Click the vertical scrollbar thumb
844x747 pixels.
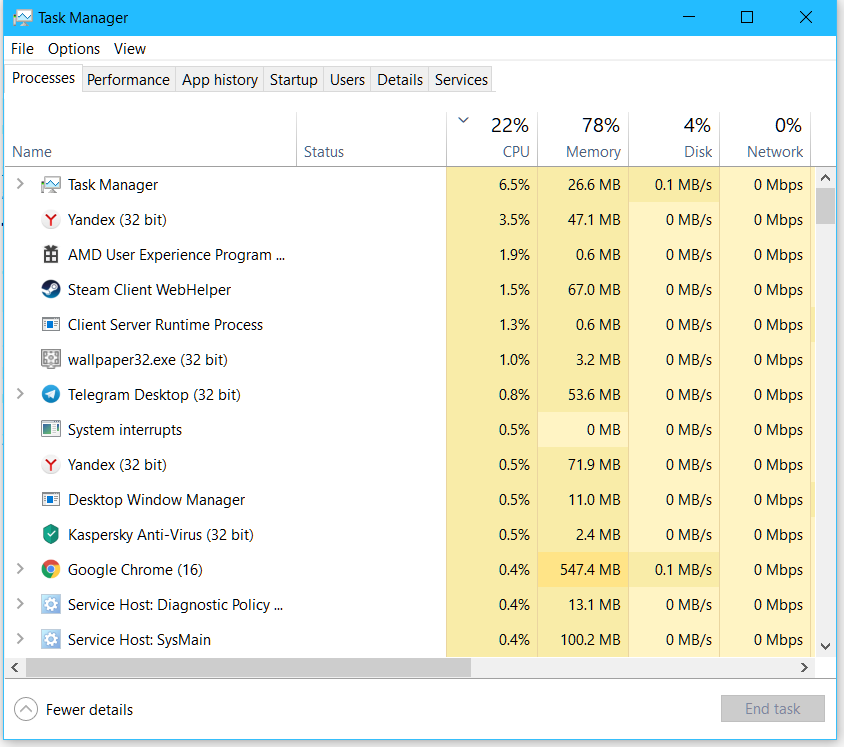coord(825,206)
